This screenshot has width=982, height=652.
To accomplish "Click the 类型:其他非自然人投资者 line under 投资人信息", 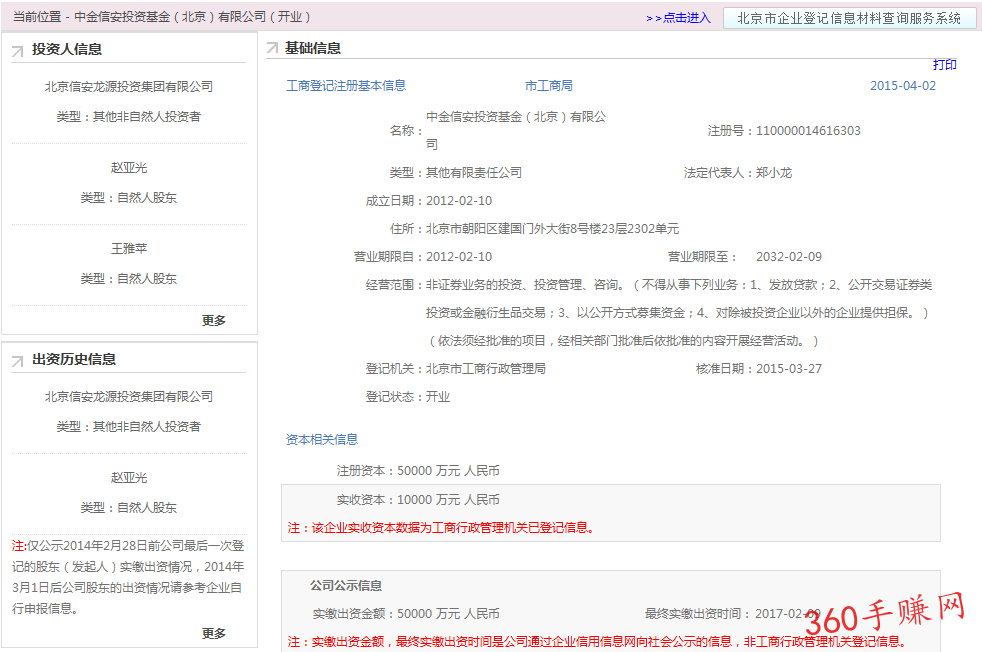I will (x=129, y=116).
